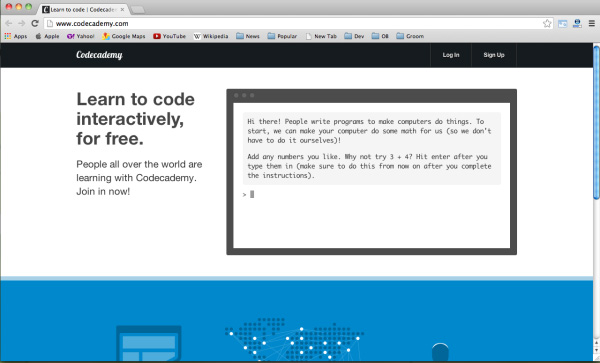Open the YouTube bookmark
The image size is (600, 363).
(169, 36)
